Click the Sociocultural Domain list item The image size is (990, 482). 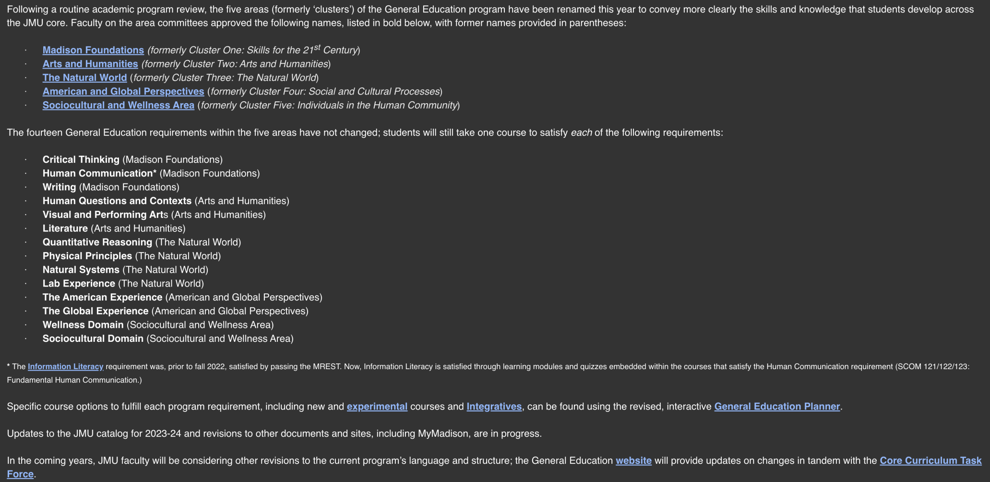pyautogui.click(x=92, y=339)
